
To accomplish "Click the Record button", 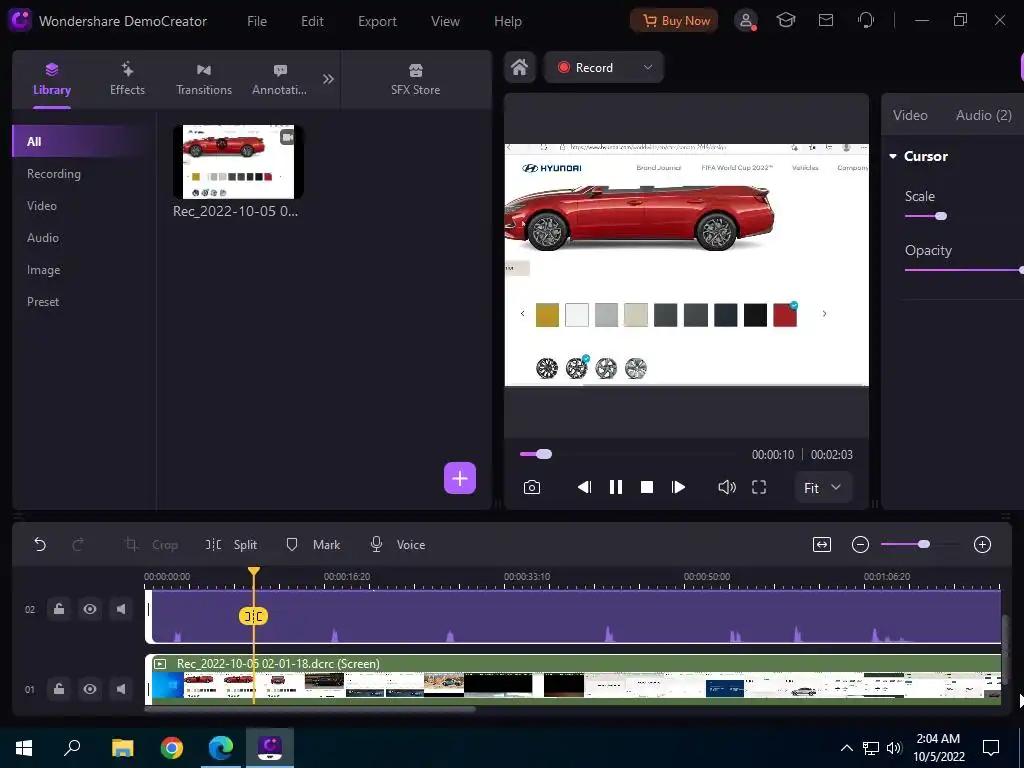I will pos(586,67).
